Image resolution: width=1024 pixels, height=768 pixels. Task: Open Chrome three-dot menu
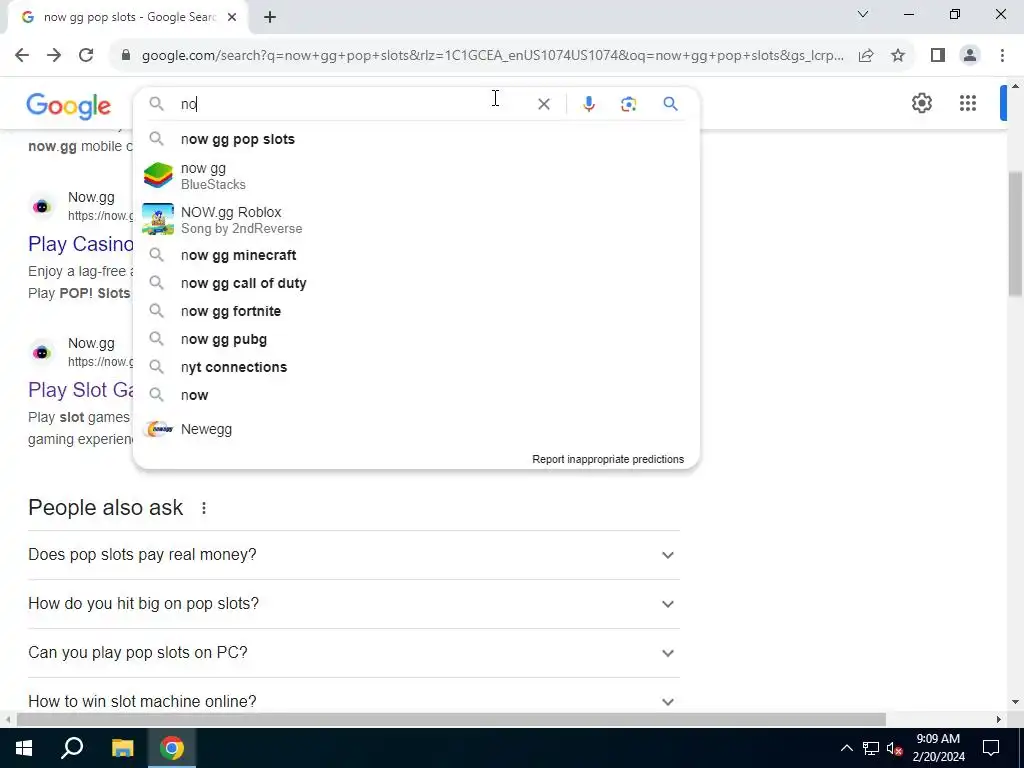(x=1002, y=56)
